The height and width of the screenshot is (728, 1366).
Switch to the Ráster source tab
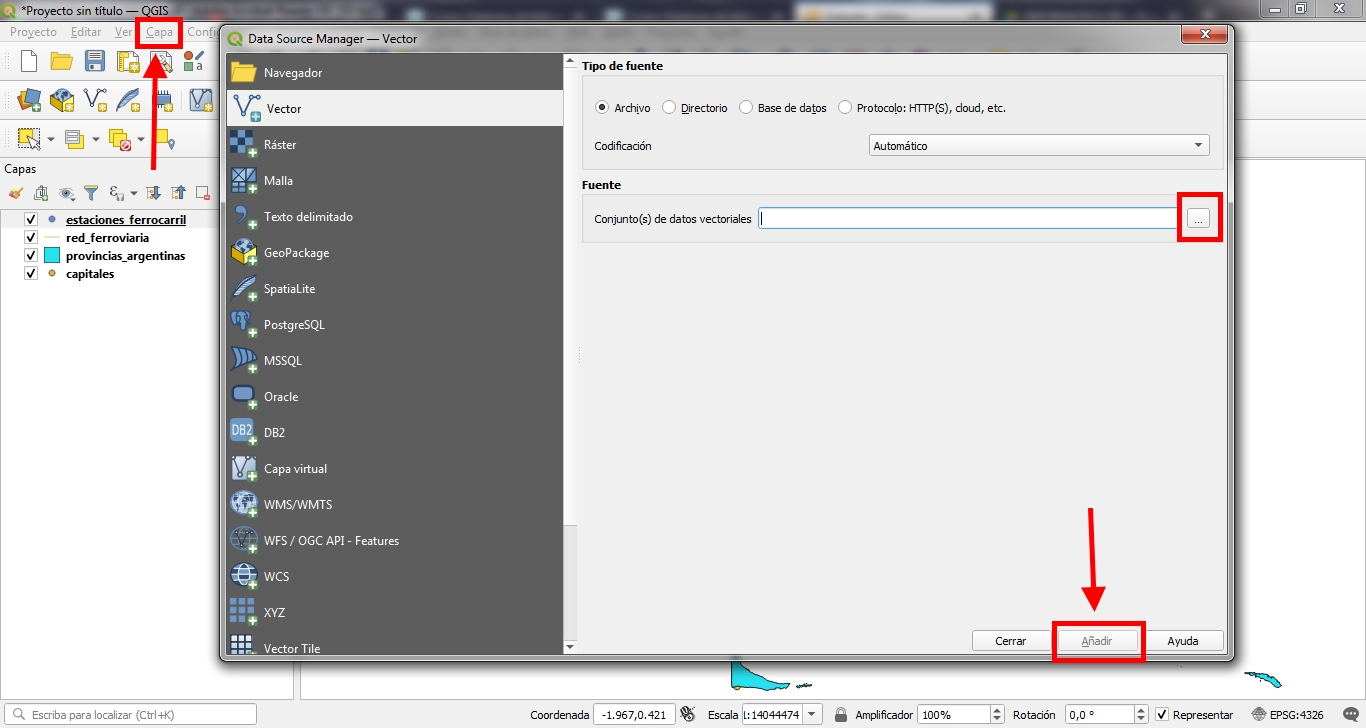tap(395, 144)
